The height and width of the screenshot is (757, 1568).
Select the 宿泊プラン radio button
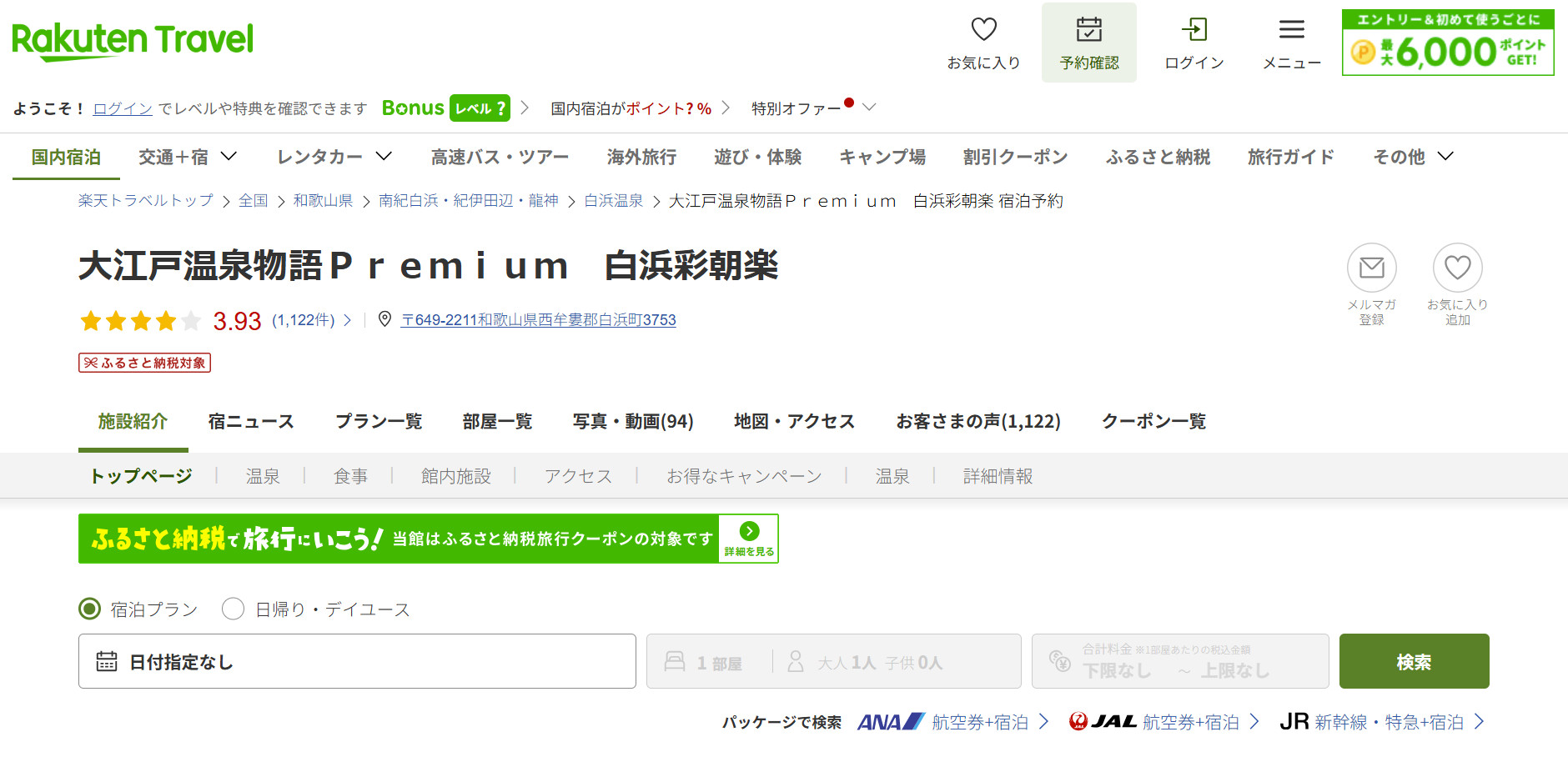[88, 609]
